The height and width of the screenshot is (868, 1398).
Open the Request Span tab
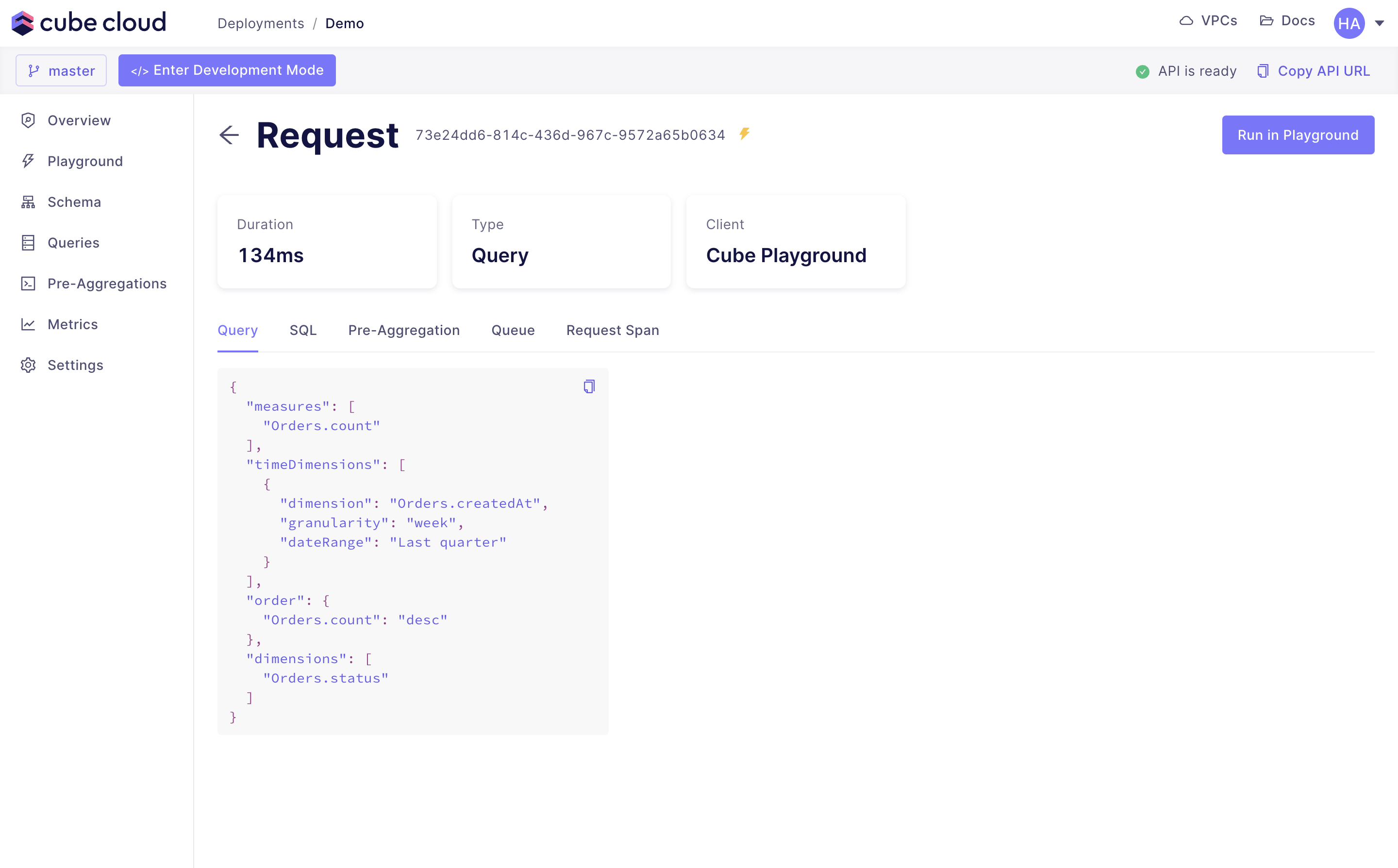click(612, 330)
